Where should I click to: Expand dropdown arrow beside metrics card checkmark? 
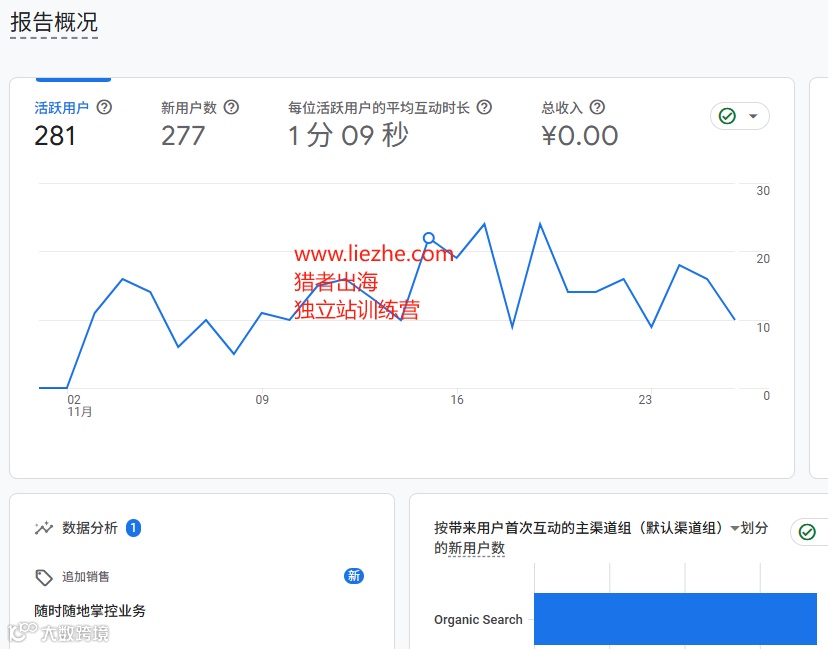tap(754, 116)
